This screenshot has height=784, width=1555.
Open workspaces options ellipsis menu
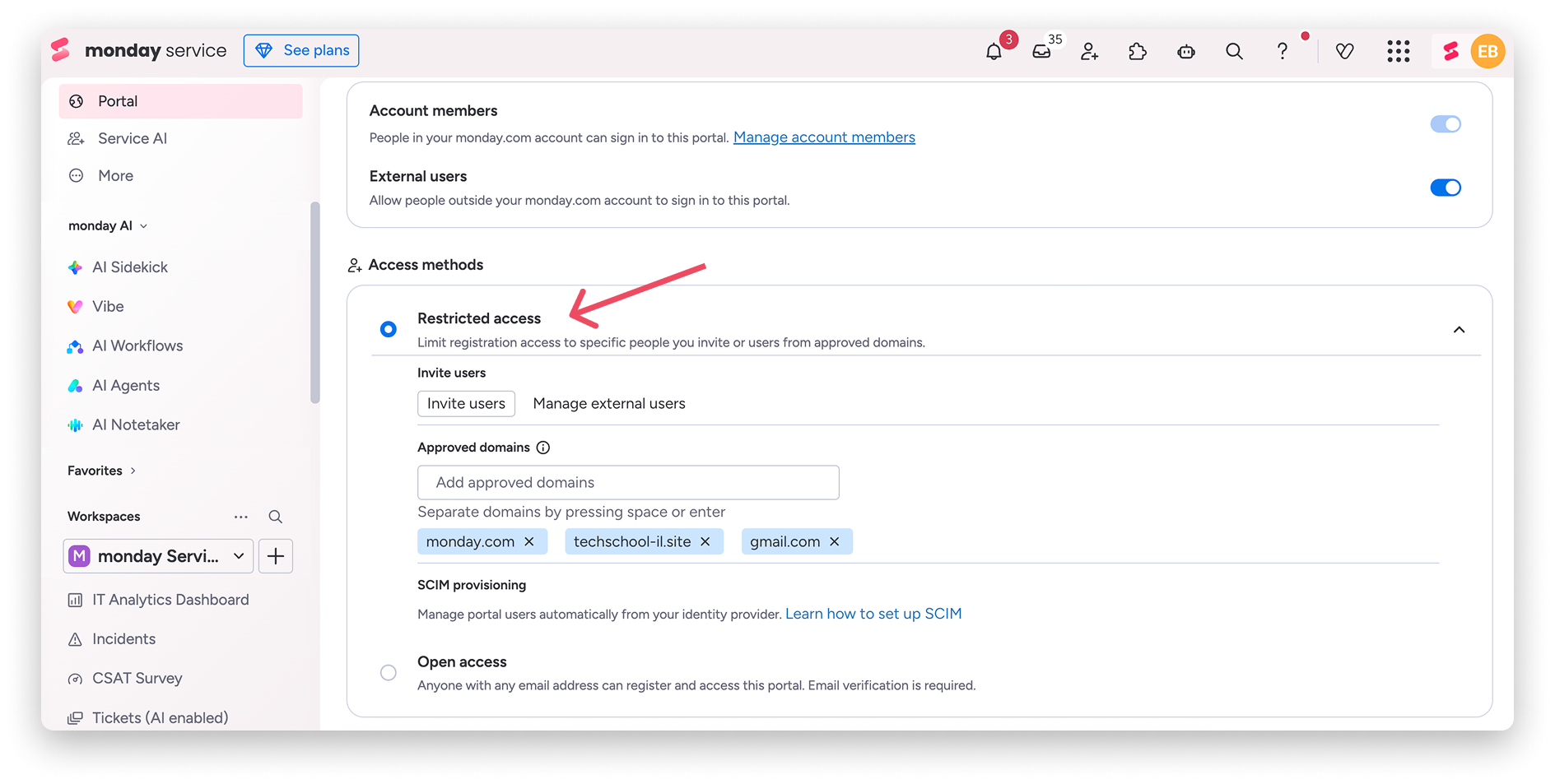coord(240,517)
